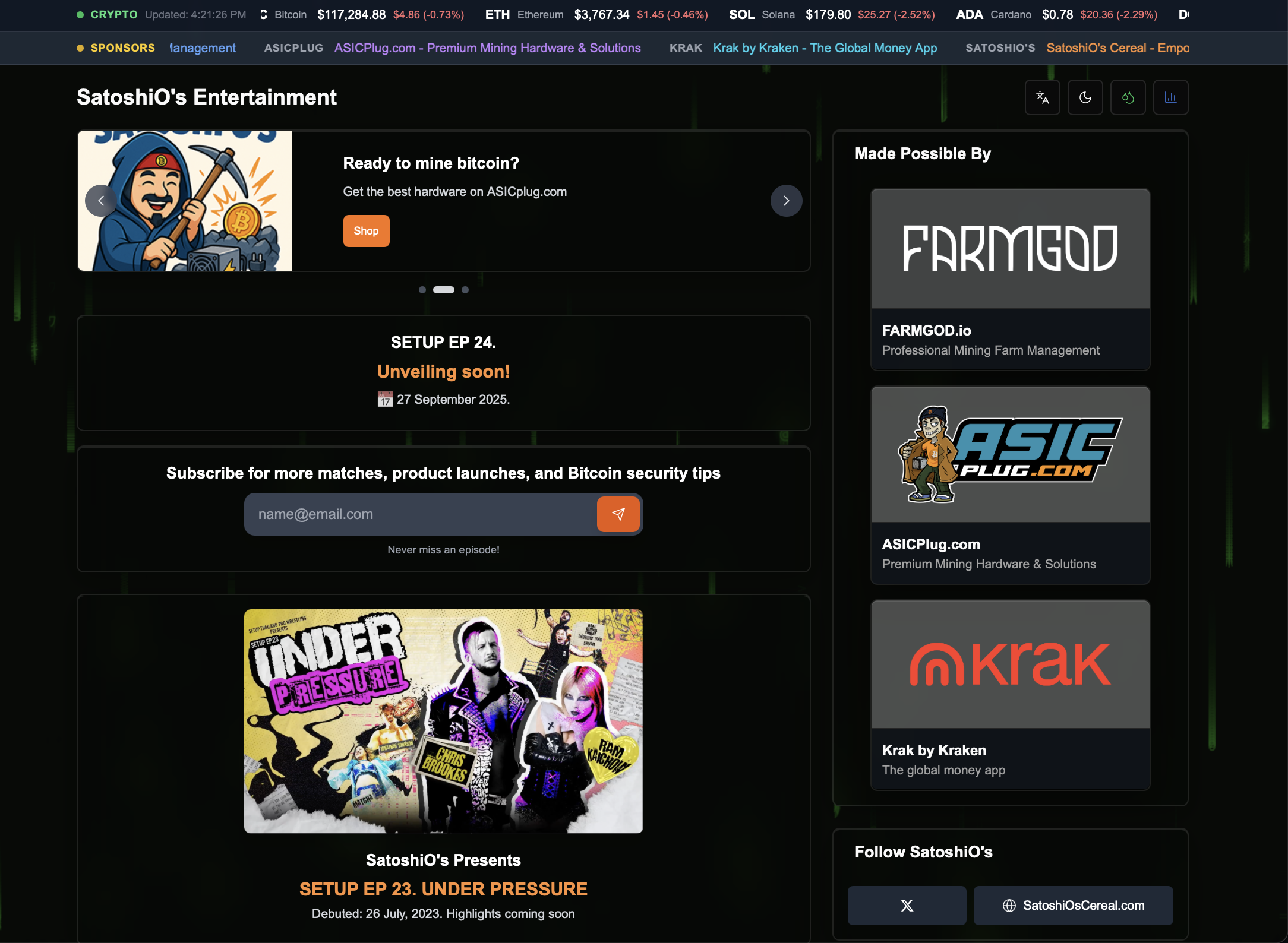1288x943 pixels.
Task: Click the 27 September 2025 date
Action: [x=453, y=400]
